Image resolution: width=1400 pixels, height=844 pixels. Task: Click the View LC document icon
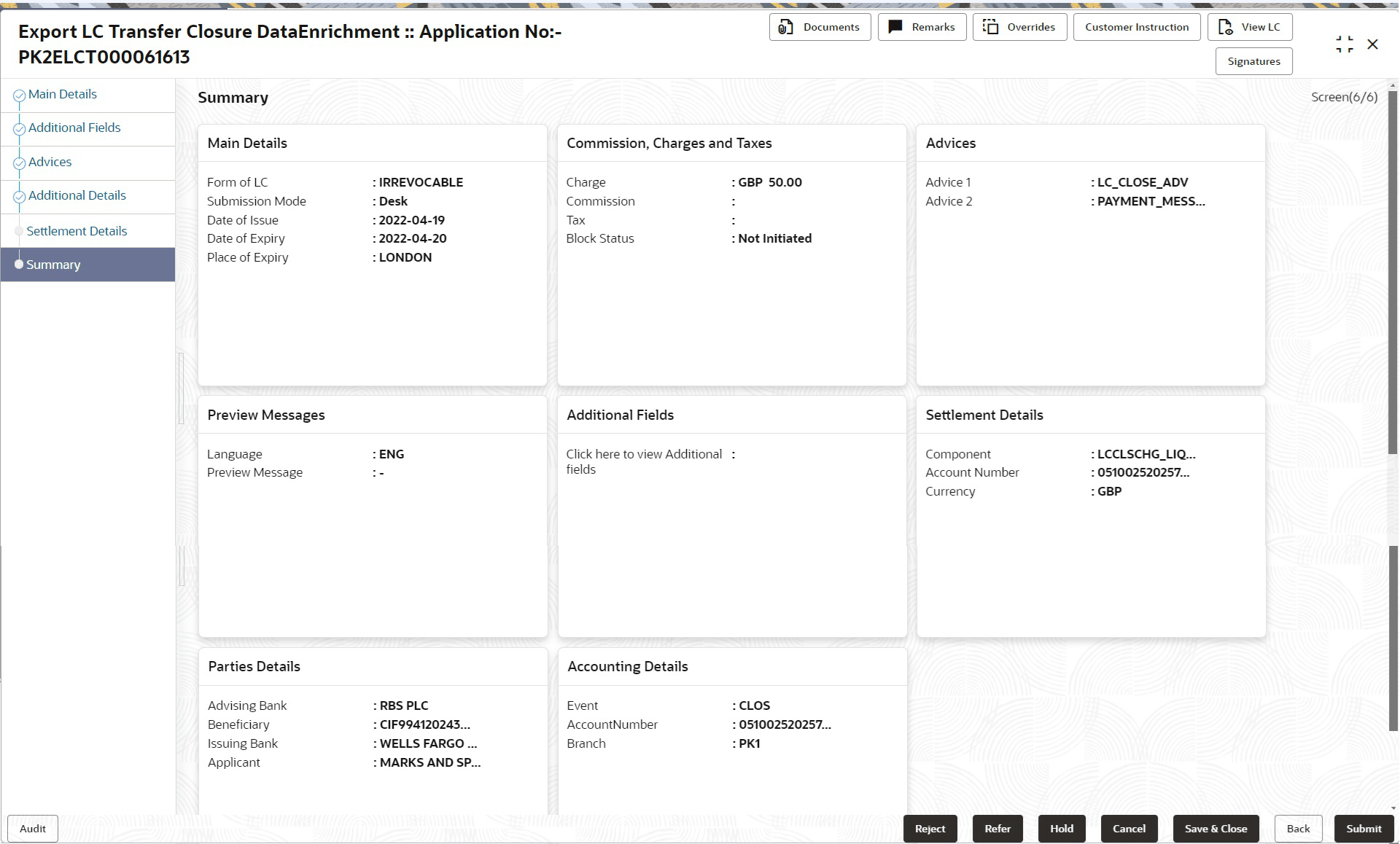[1225, 27]
